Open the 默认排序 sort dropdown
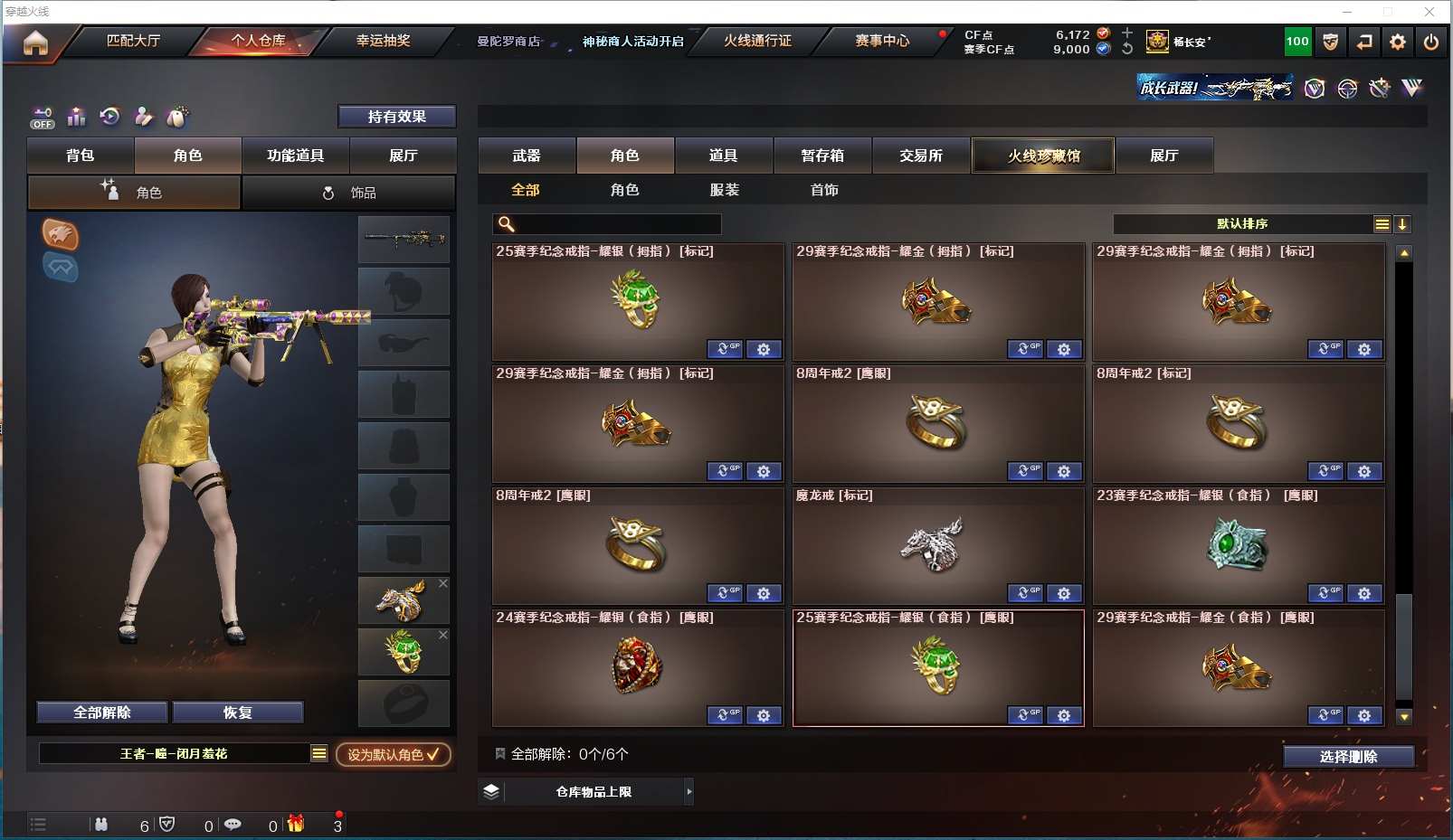Viewport: 1453px width, 840px height. [x=1243, y=224]
